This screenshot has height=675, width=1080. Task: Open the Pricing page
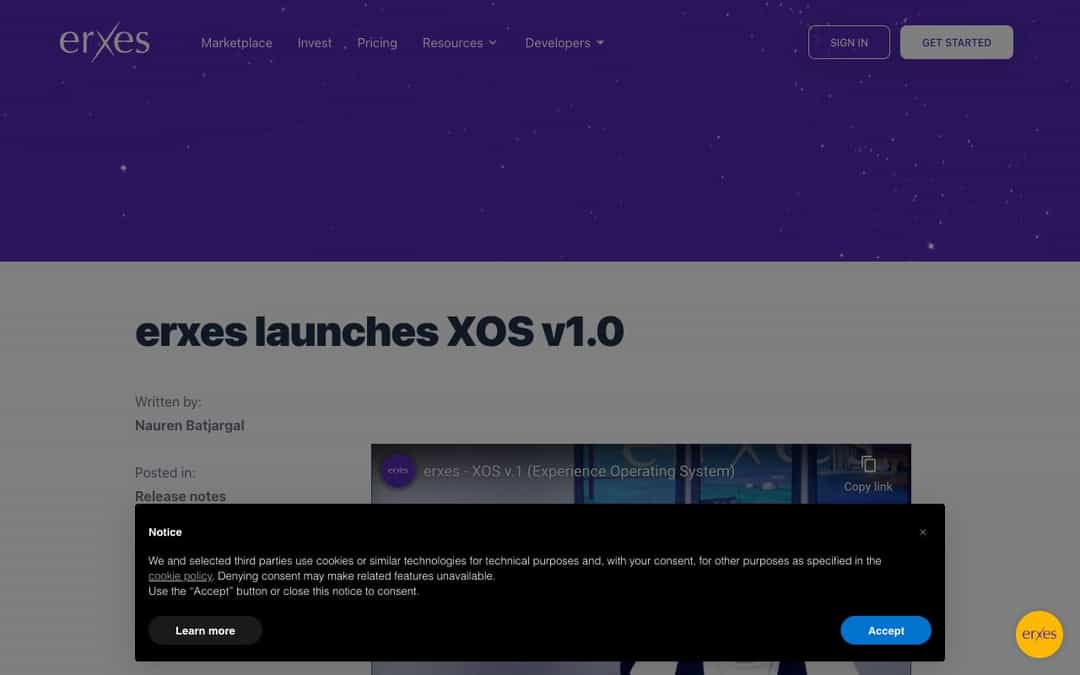[377, 43]
